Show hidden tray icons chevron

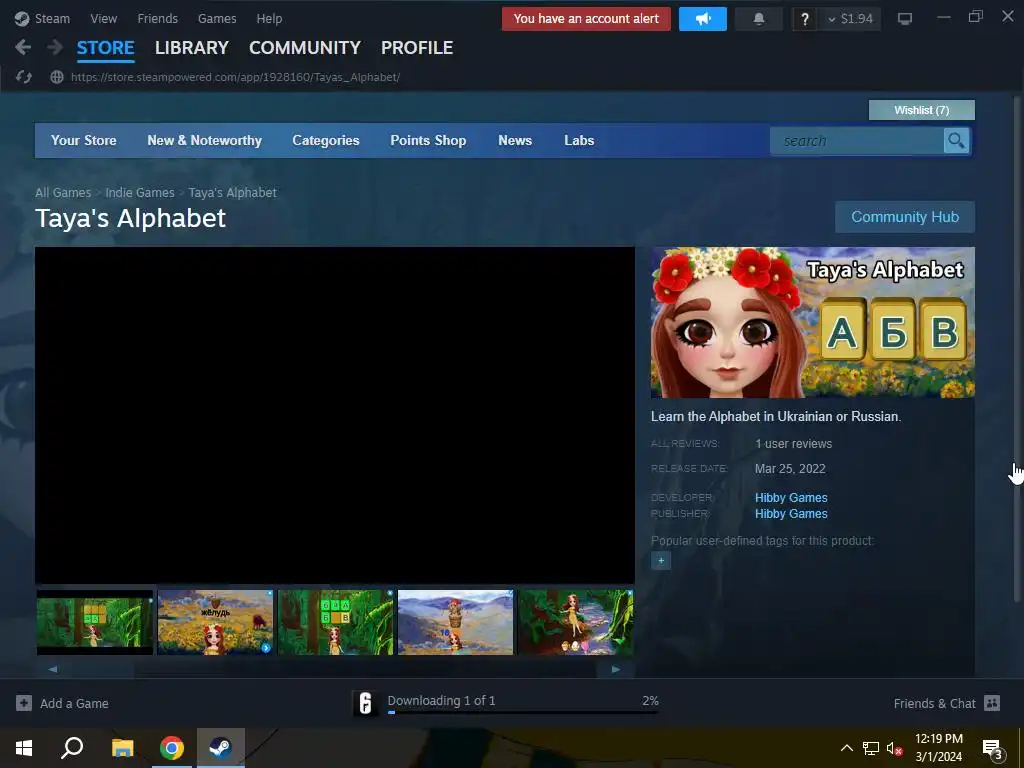click(x=846, y=748)
